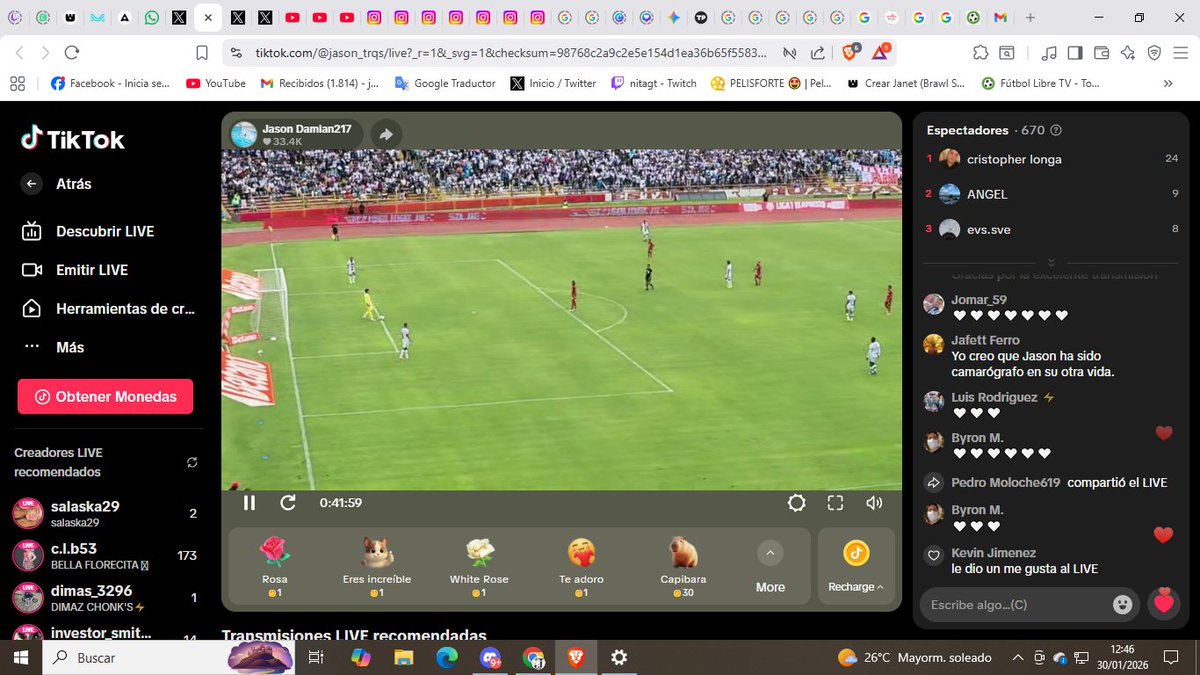The image size is (1200, 675).
Task: Send the Capibara gift
Action: 683,565
